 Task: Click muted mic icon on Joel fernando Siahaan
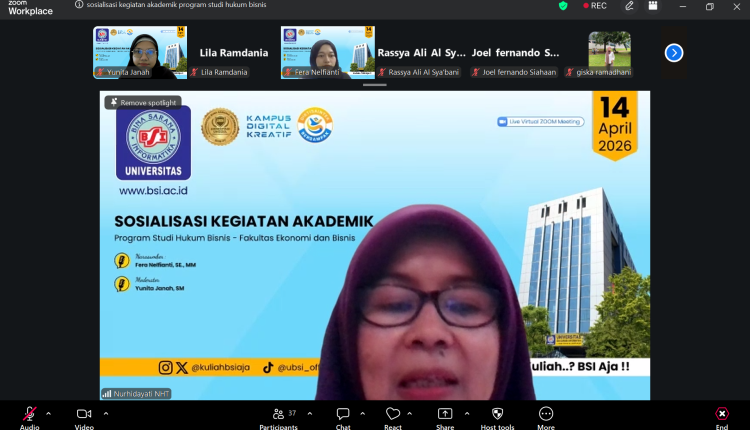[475, 72]
